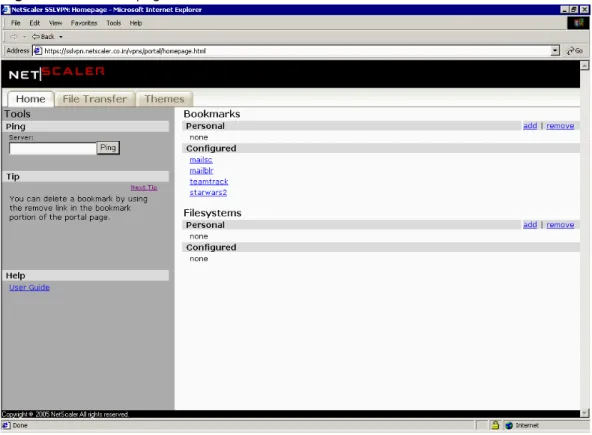
Task: Open the mailblr bookmark
Action: click(x=201, y=171)
